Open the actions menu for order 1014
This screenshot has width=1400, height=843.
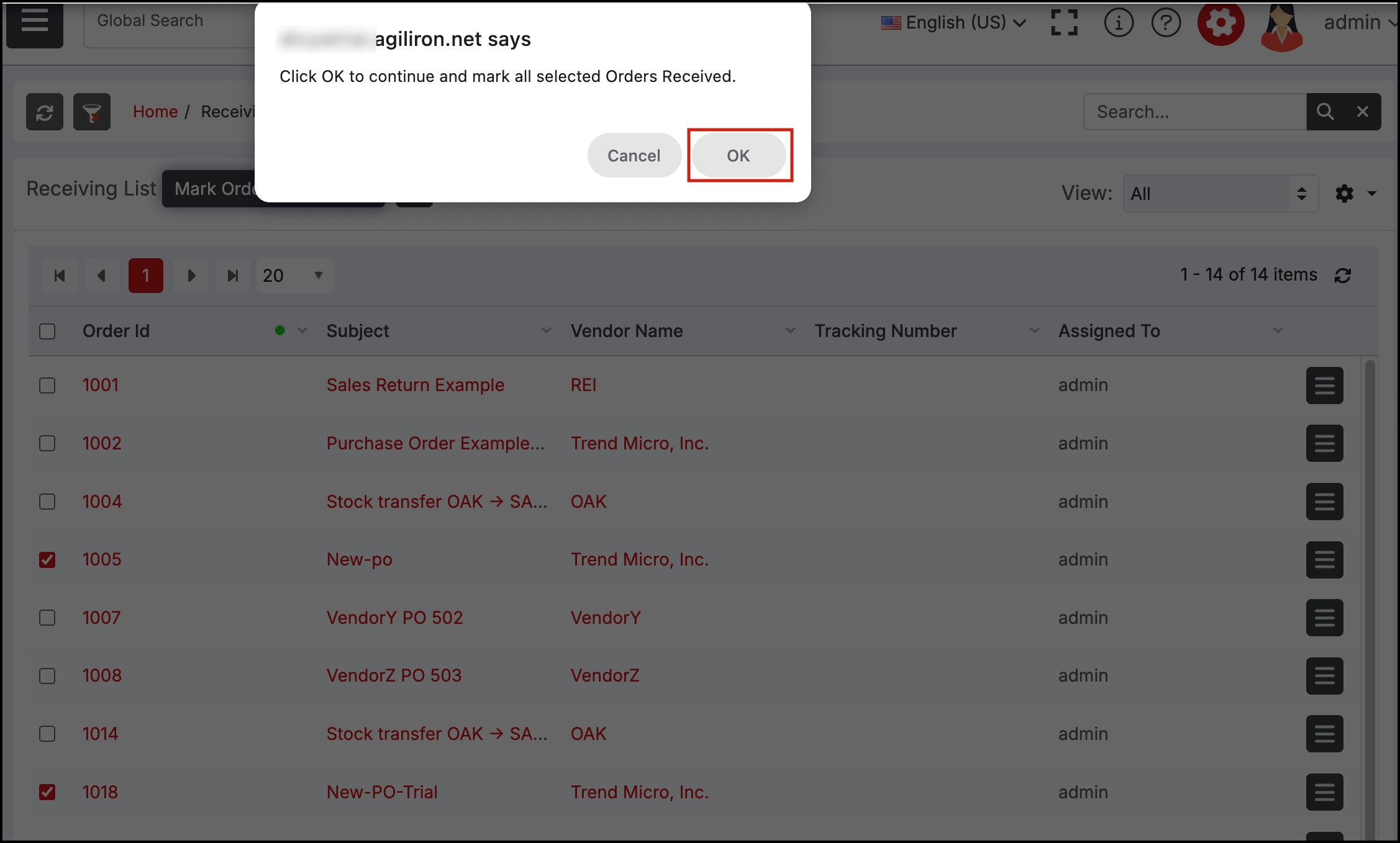1325,734
